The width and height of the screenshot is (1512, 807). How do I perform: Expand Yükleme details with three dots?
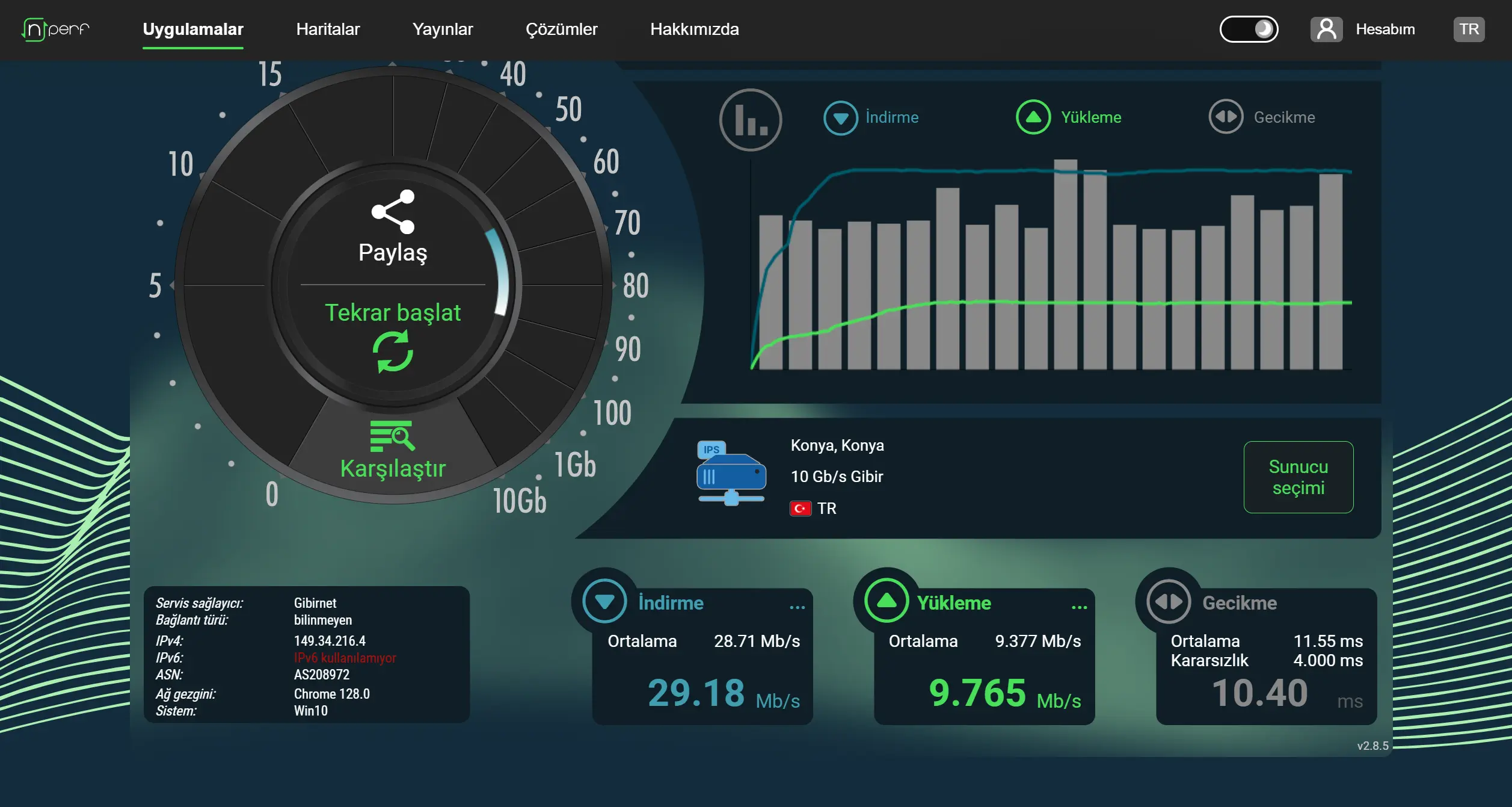click(x=1079, y=607)
